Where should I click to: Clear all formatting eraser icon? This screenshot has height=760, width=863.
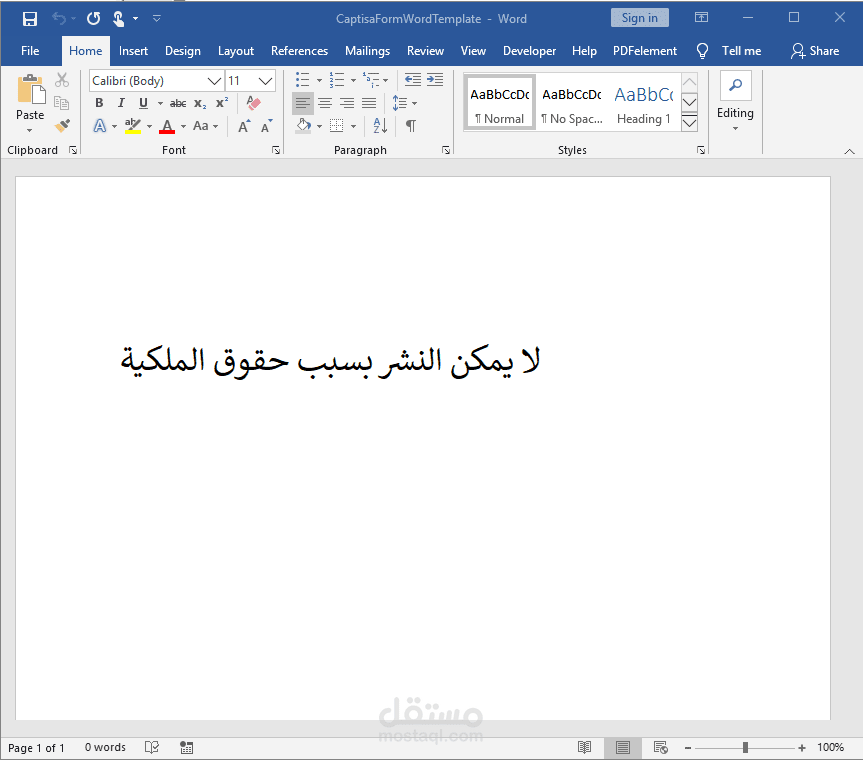(253, 103)
